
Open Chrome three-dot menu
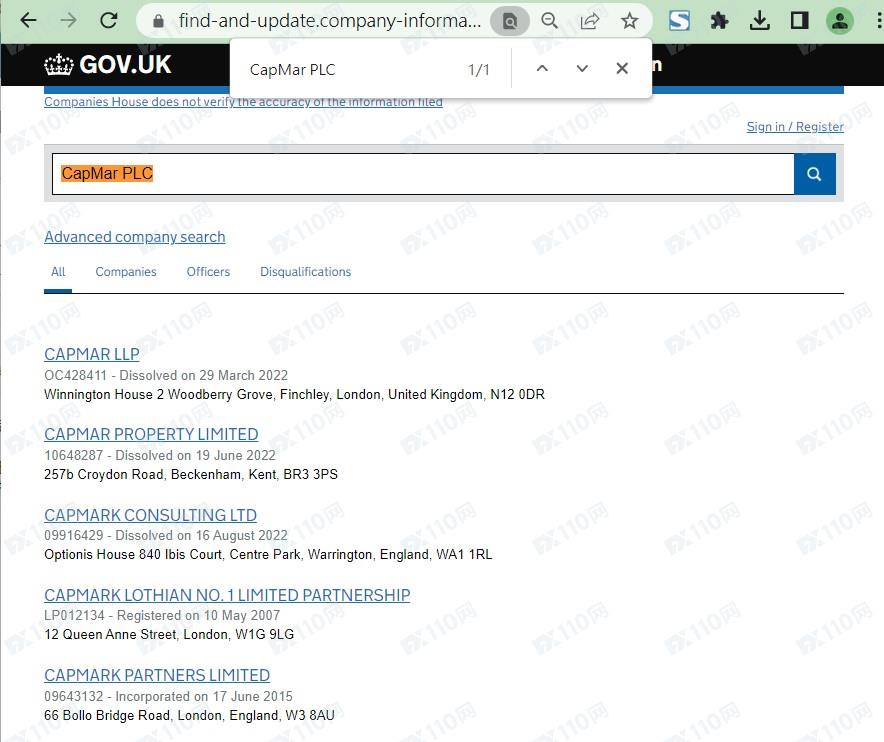(872, 20)
